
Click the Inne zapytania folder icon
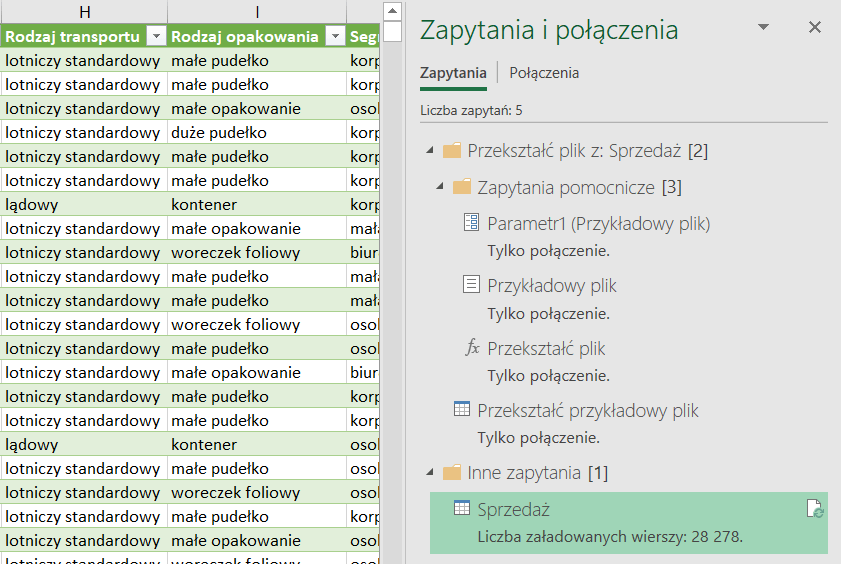pos(452,472)
